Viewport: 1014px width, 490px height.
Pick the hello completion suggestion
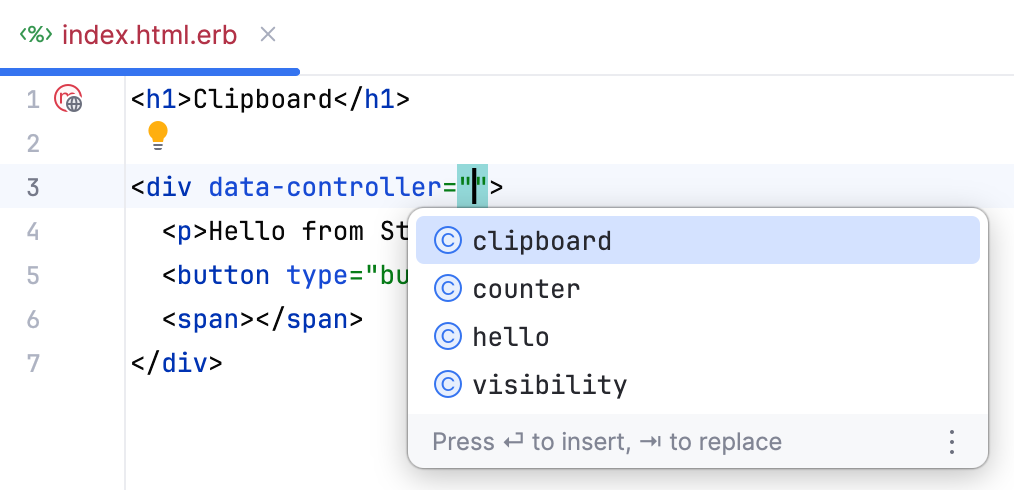point(698,336)
